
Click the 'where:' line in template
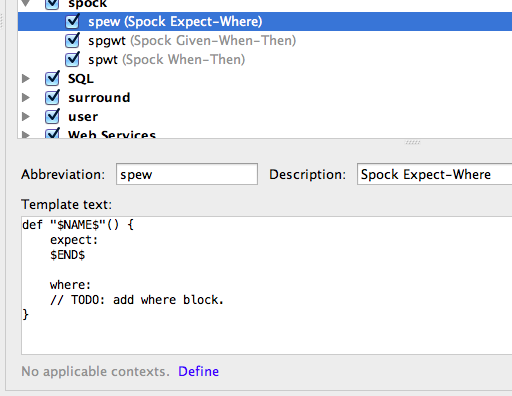click(70, 285)
